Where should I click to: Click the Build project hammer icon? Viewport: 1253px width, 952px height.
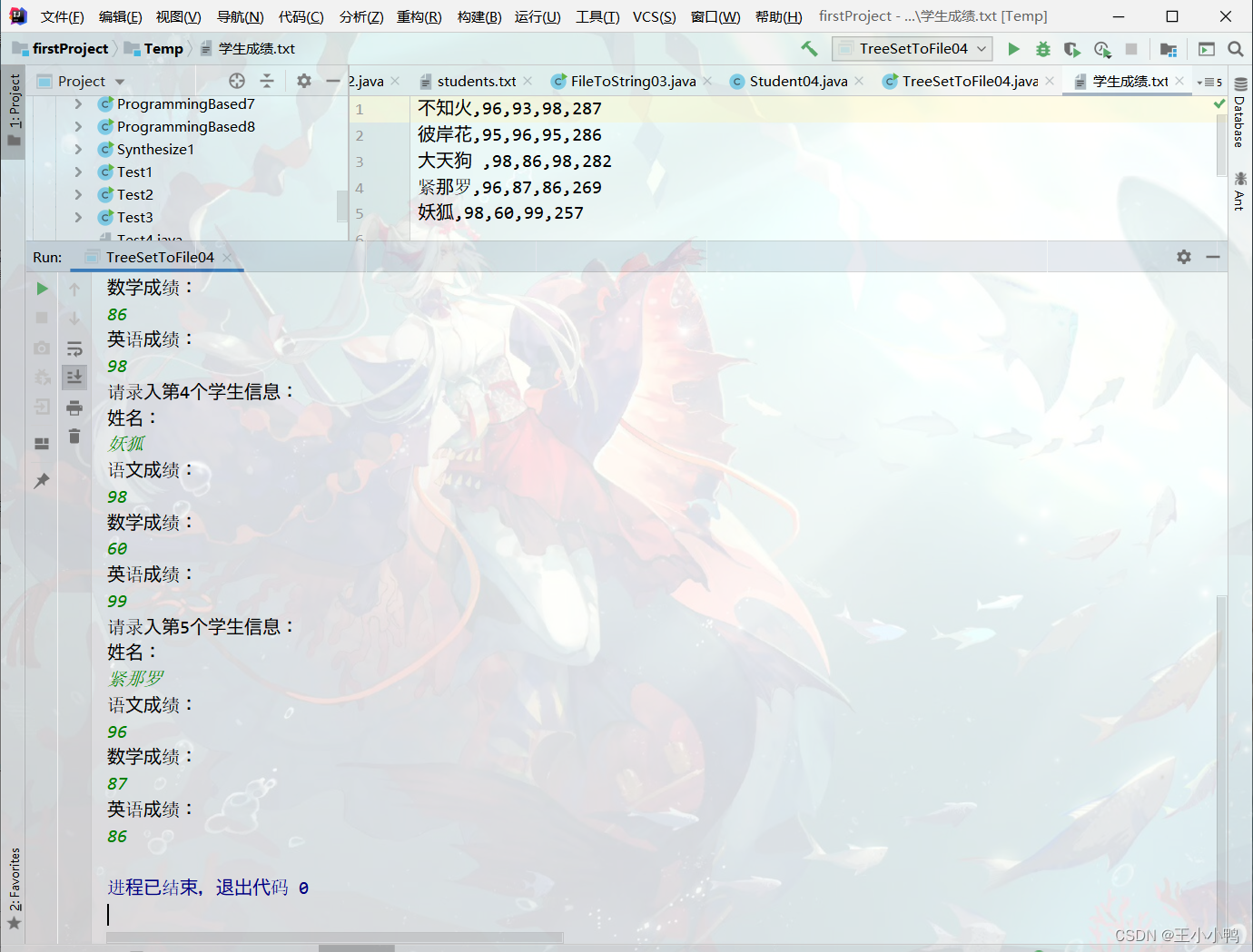809,48
